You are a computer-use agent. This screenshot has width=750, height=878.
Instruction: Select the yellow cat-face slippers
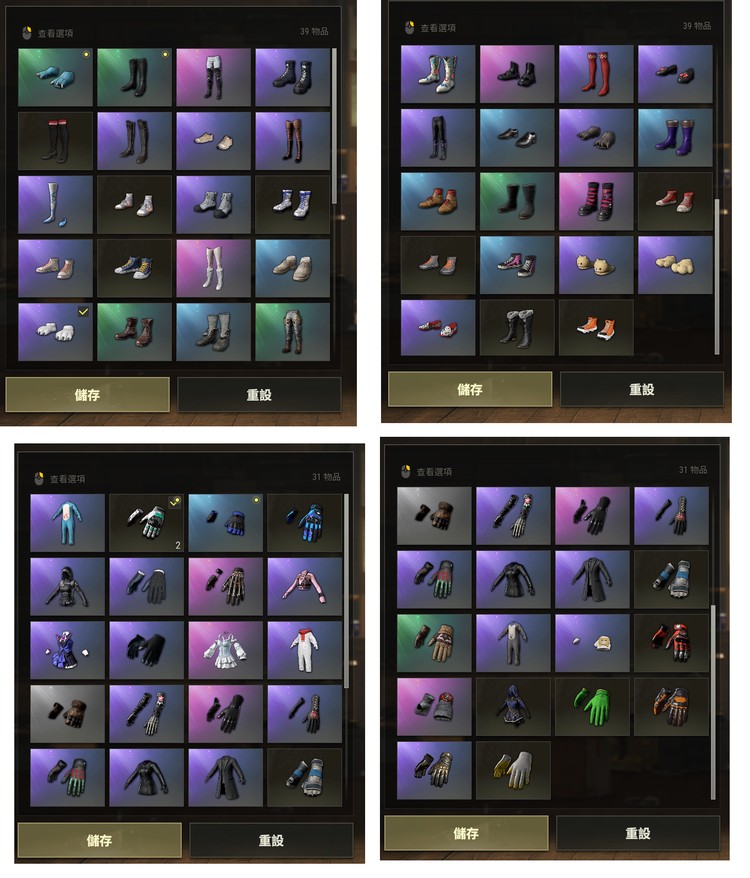click(x=596, y=265)
